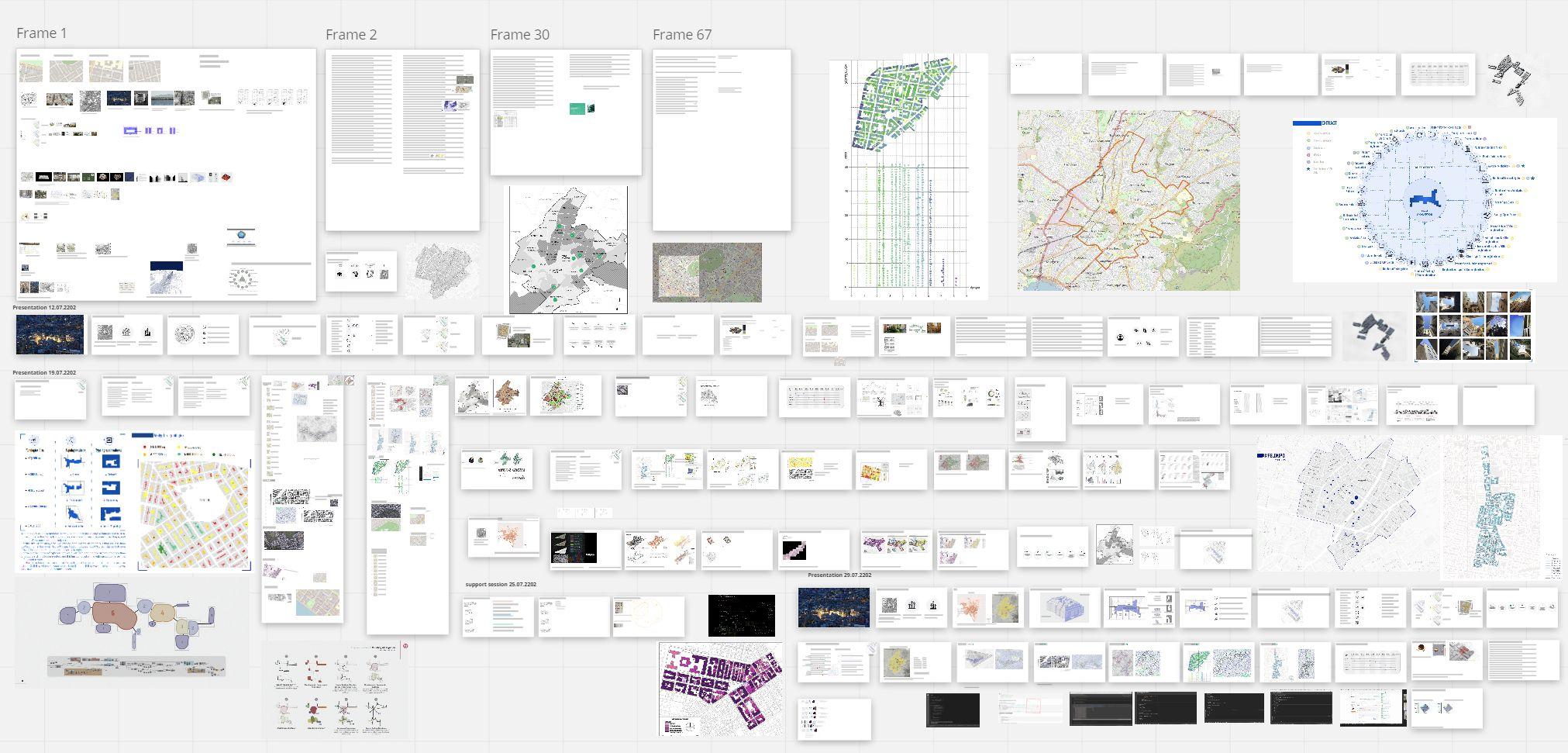Select the black image beside support session slides
Viewport: 1568px width, 753px height.
point(742,616)
